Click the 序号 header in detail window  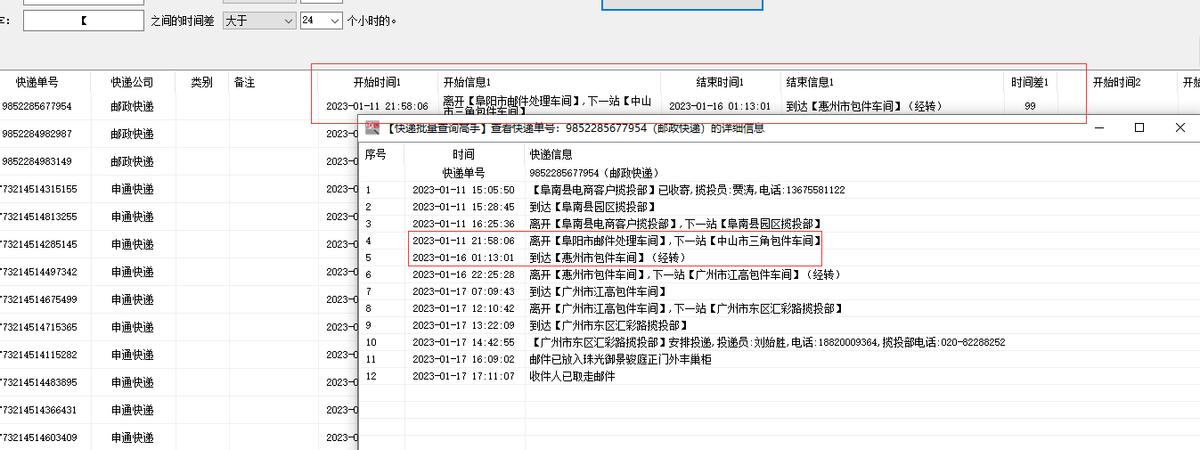pyautogui.click(x=375, y=154)
